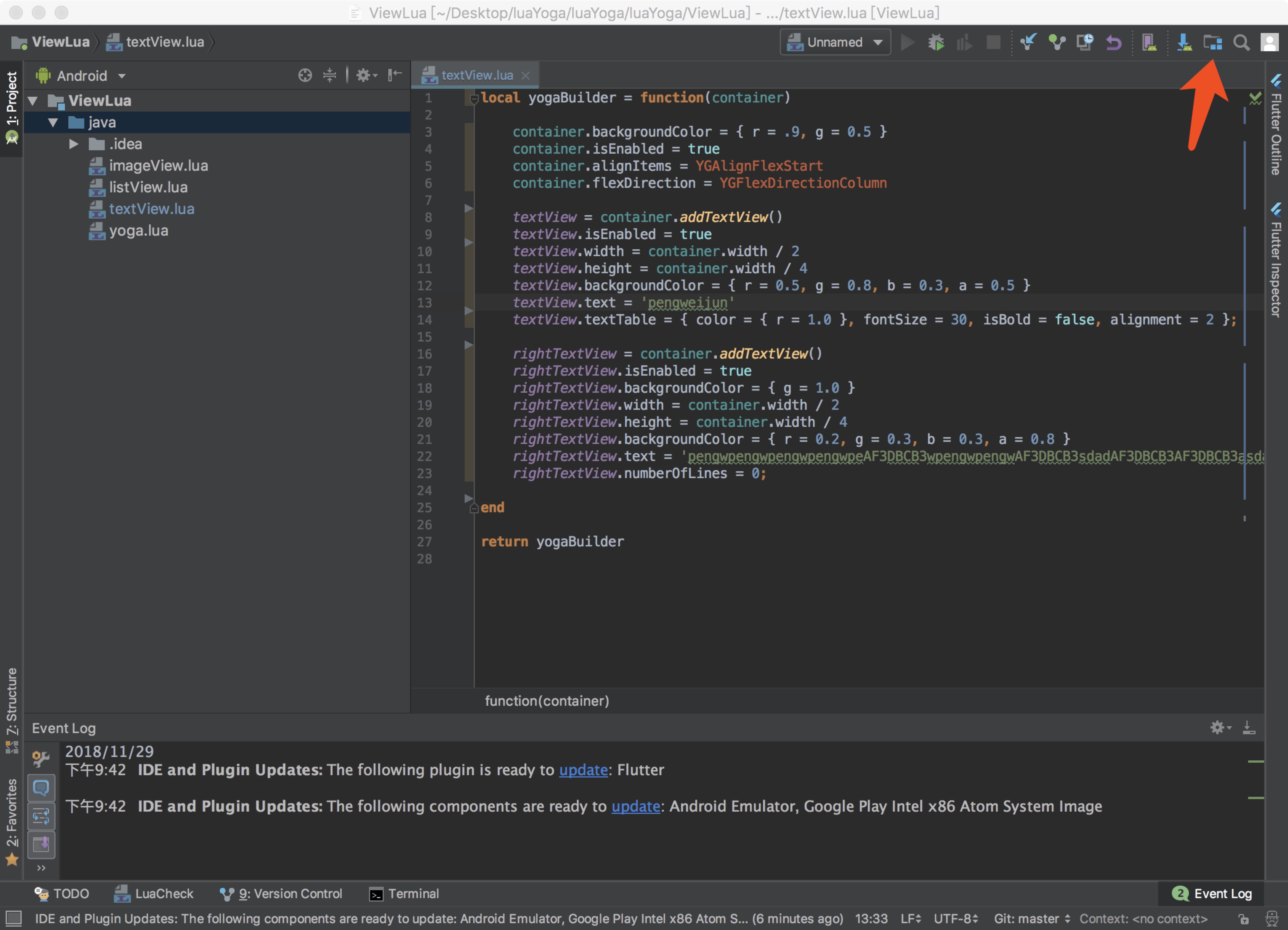The height and width of the screenshot is (930, 1288).
Task: Toggle read-only lock icon in status bar
Action: (1244, 919)
